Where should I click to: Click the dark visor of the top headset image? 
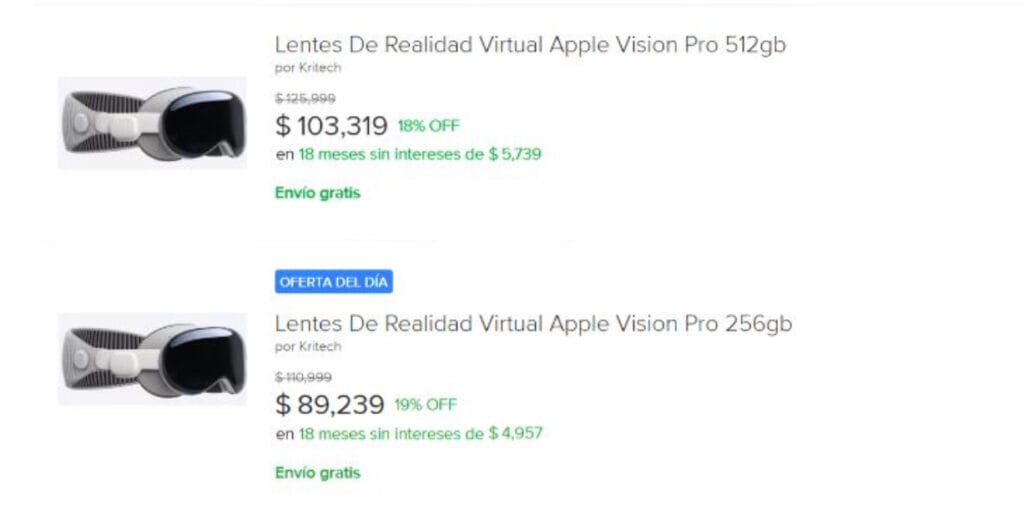[x=203, y=122]
